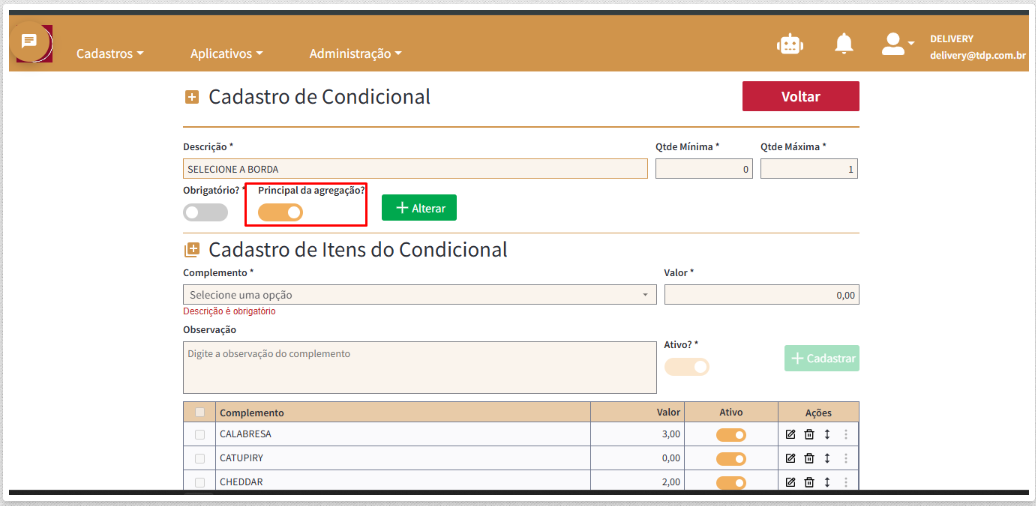The height and width of the screenshot is (506, 1036).
Task: Check the CATUPIRY row checkbox
Action: (x=200, y=458)
